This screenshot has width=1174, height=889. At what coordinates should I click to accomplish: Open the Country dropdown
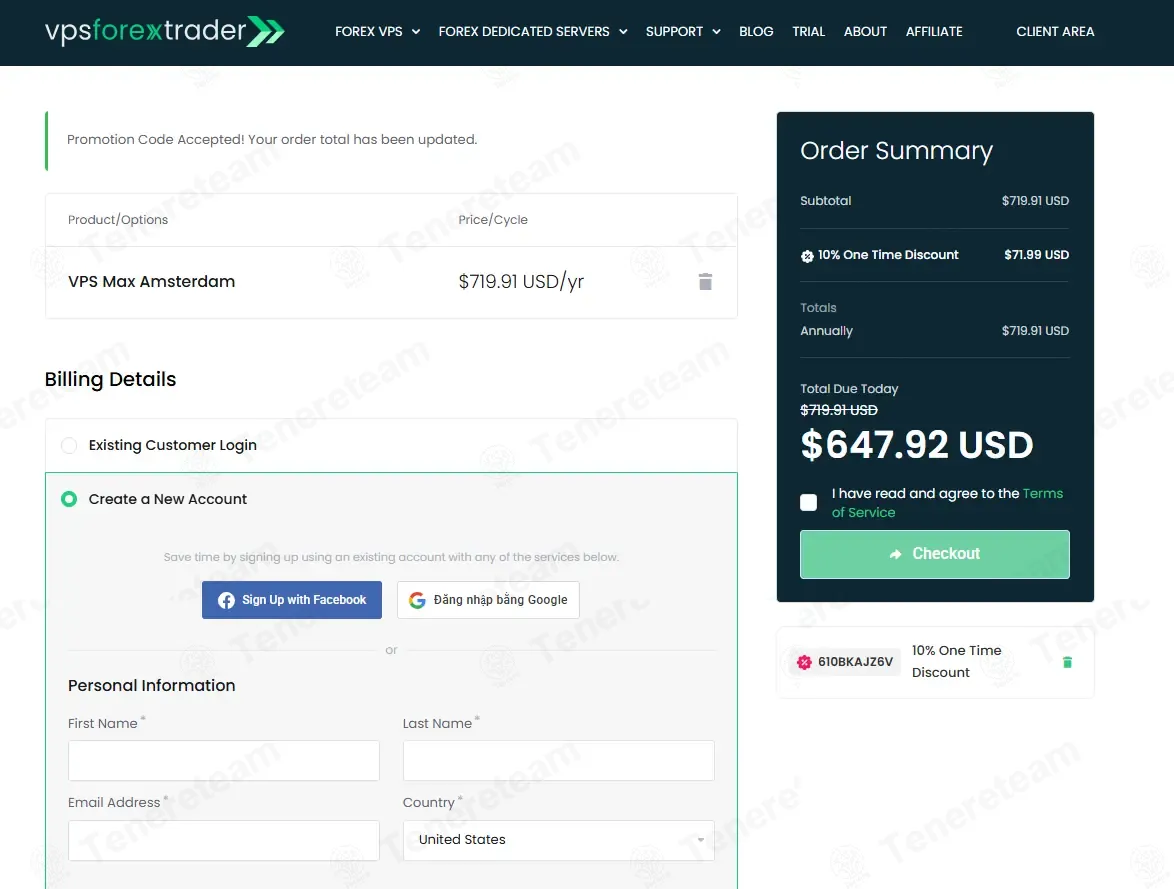[558, 840]
